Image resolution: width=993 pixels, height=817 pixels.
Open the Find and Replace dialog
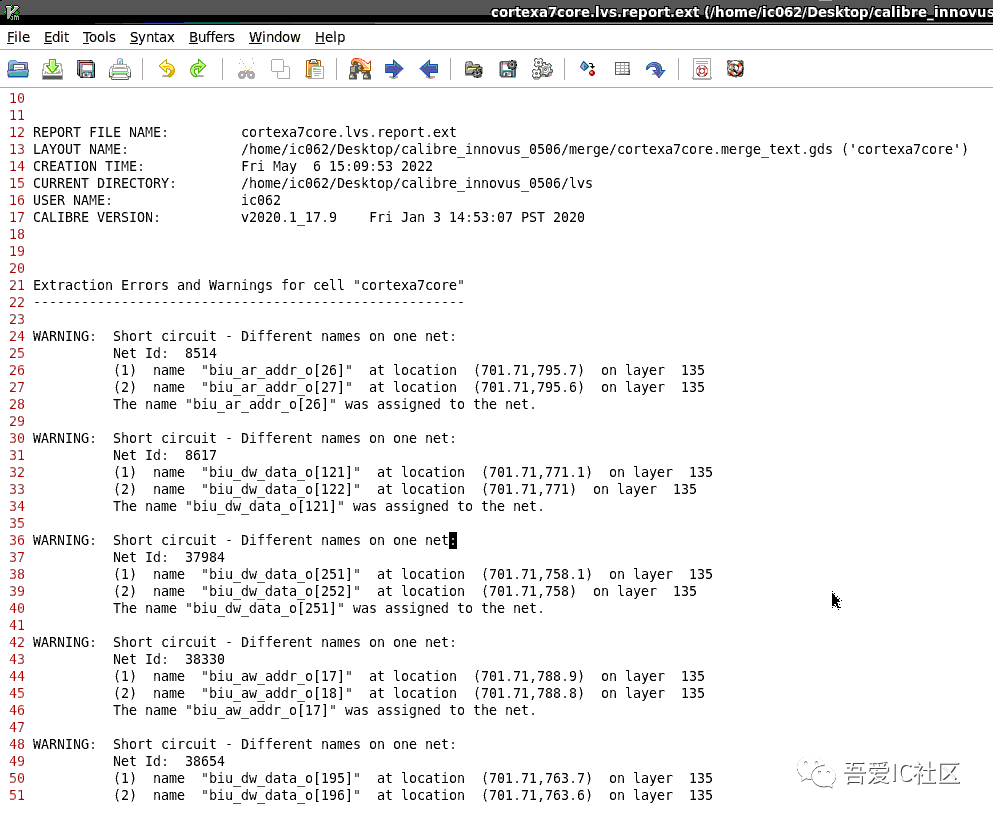click(360, 68)
